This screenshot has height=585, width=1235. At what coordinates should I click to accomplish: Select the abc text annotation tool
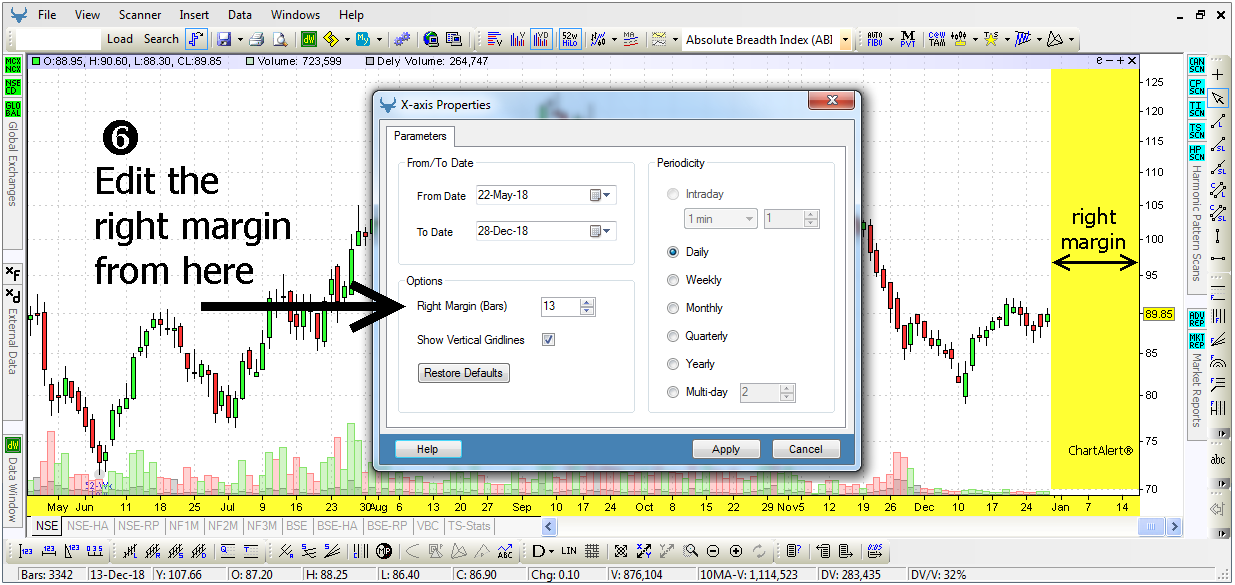(1218, 460)
